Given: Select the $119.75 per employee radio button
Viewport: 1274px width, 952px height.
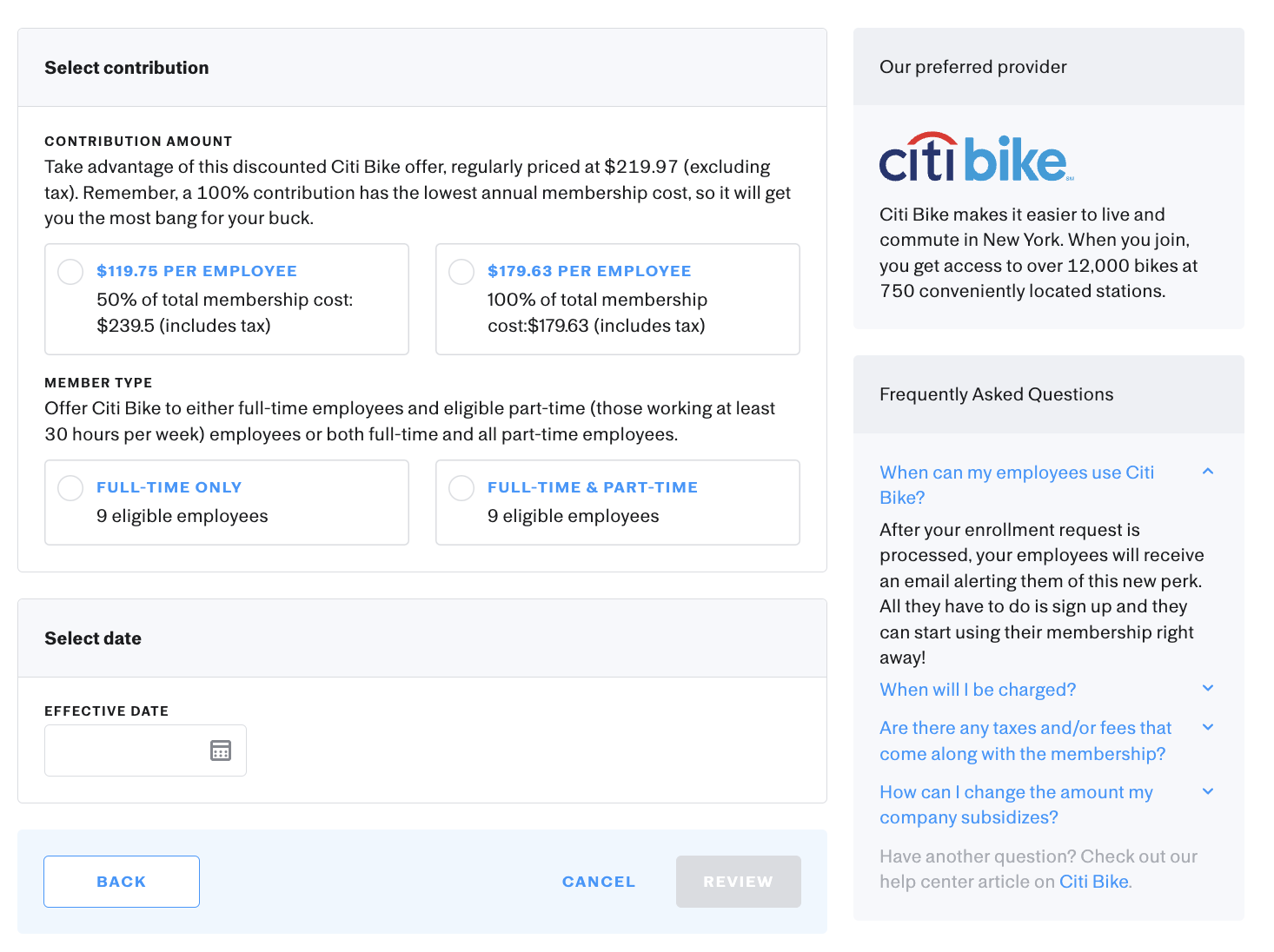Looking at the screenshot, I should click(x=70, y=271).
